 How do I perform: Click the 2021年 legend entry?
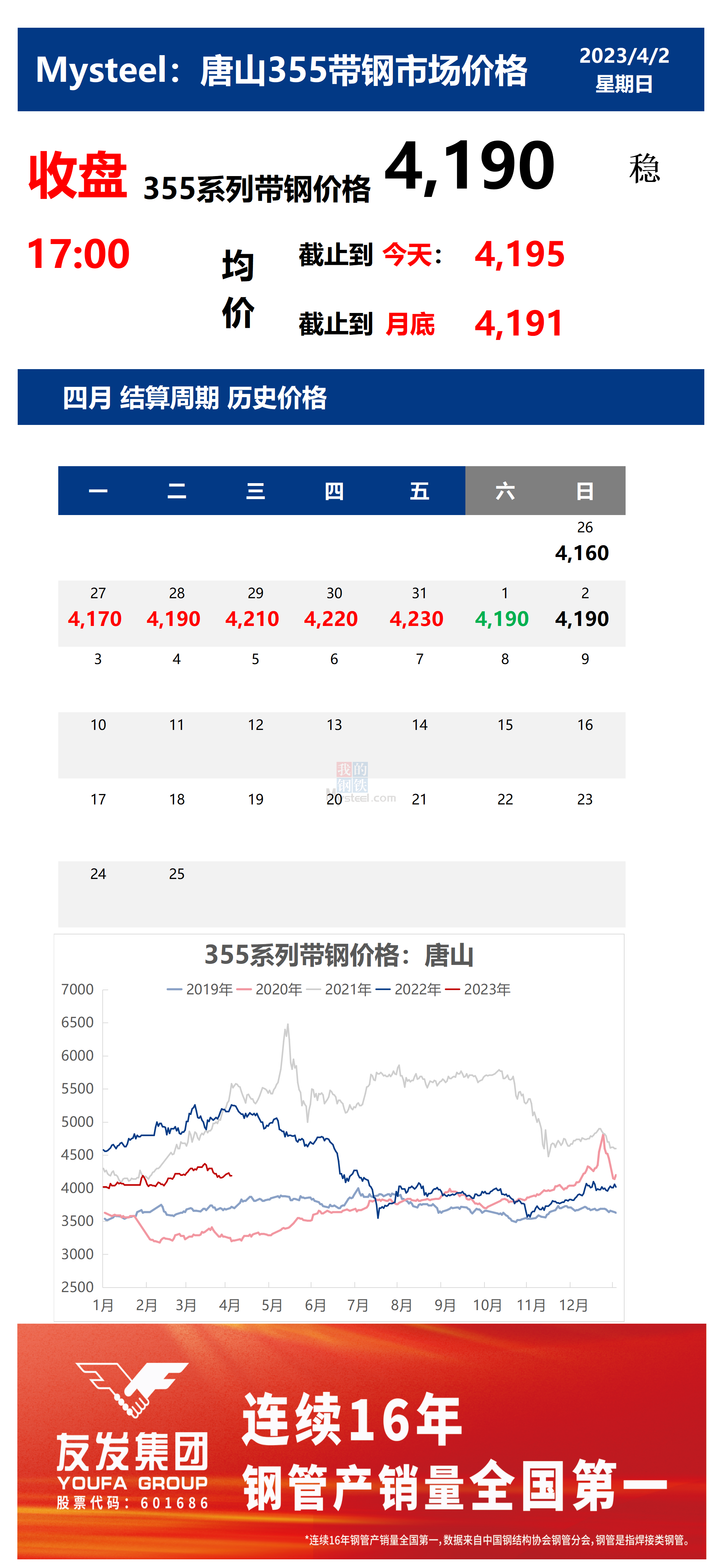click(x=339, y=990)
